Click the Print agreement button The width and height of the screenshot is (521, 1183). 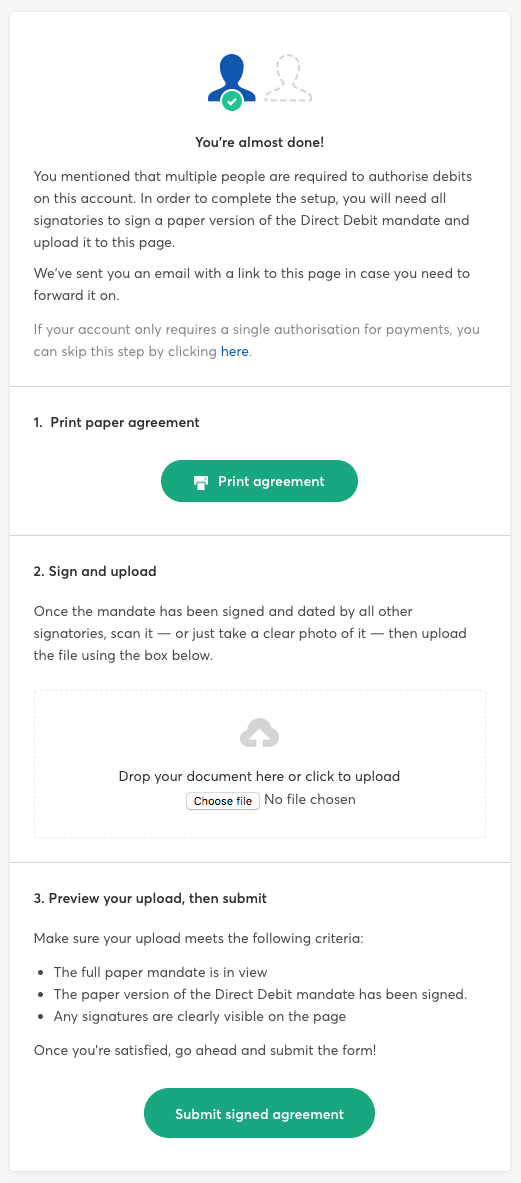(259, 481)
